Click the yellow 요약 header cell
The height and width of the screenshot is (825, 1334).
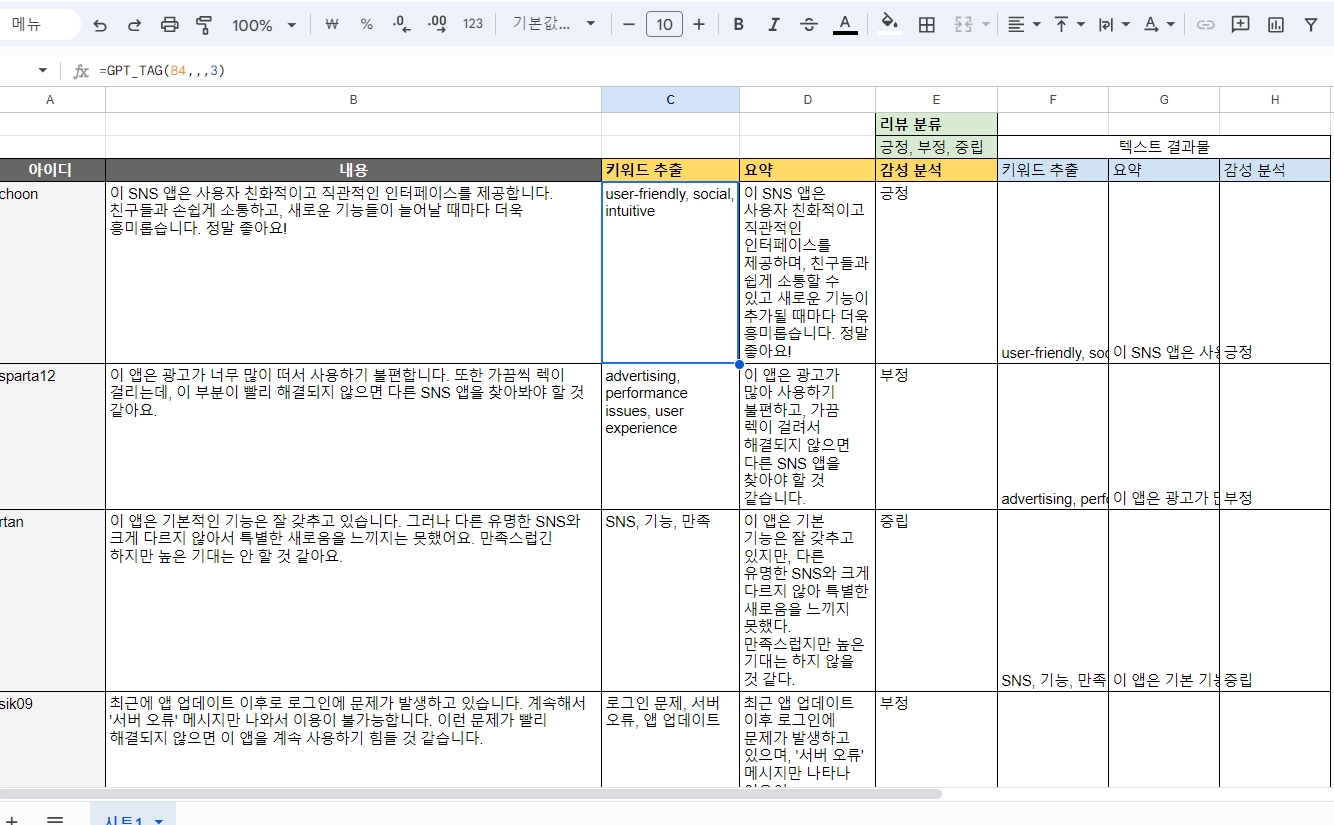807,170
